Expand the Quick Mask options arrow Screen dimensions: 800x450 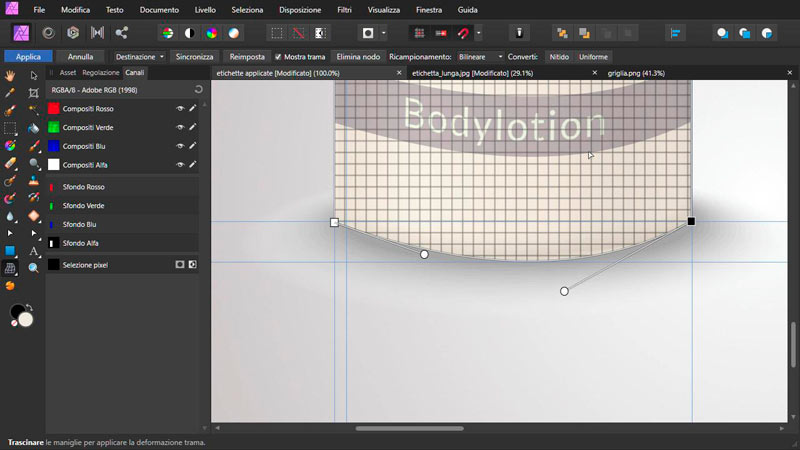pyautogui.click(x=384, y=33)
